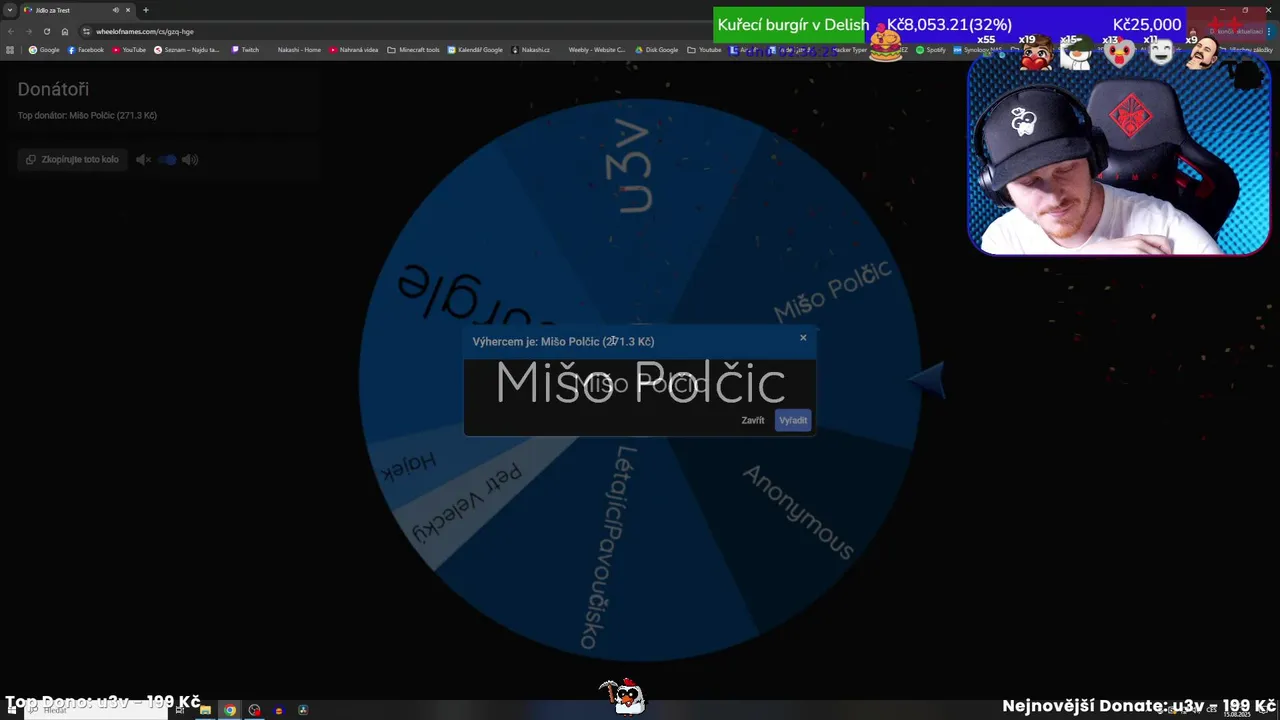Open Chrome three-dot menu

[1270, 31]
